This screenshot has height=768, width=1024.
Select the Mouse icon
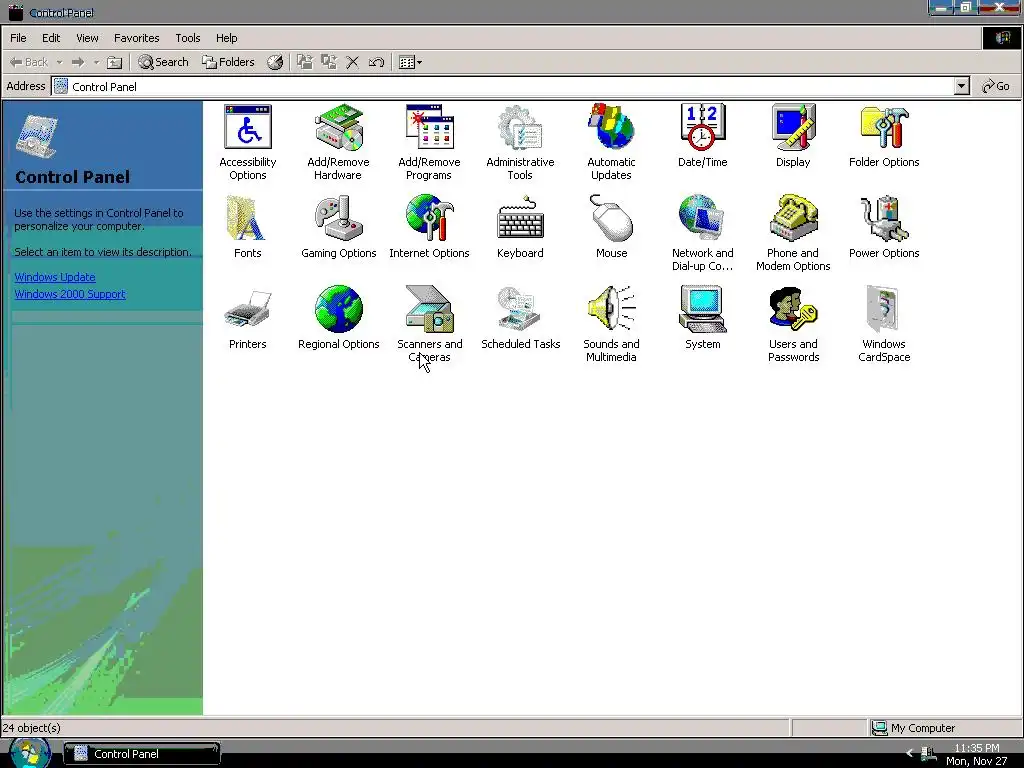point(611,219)
